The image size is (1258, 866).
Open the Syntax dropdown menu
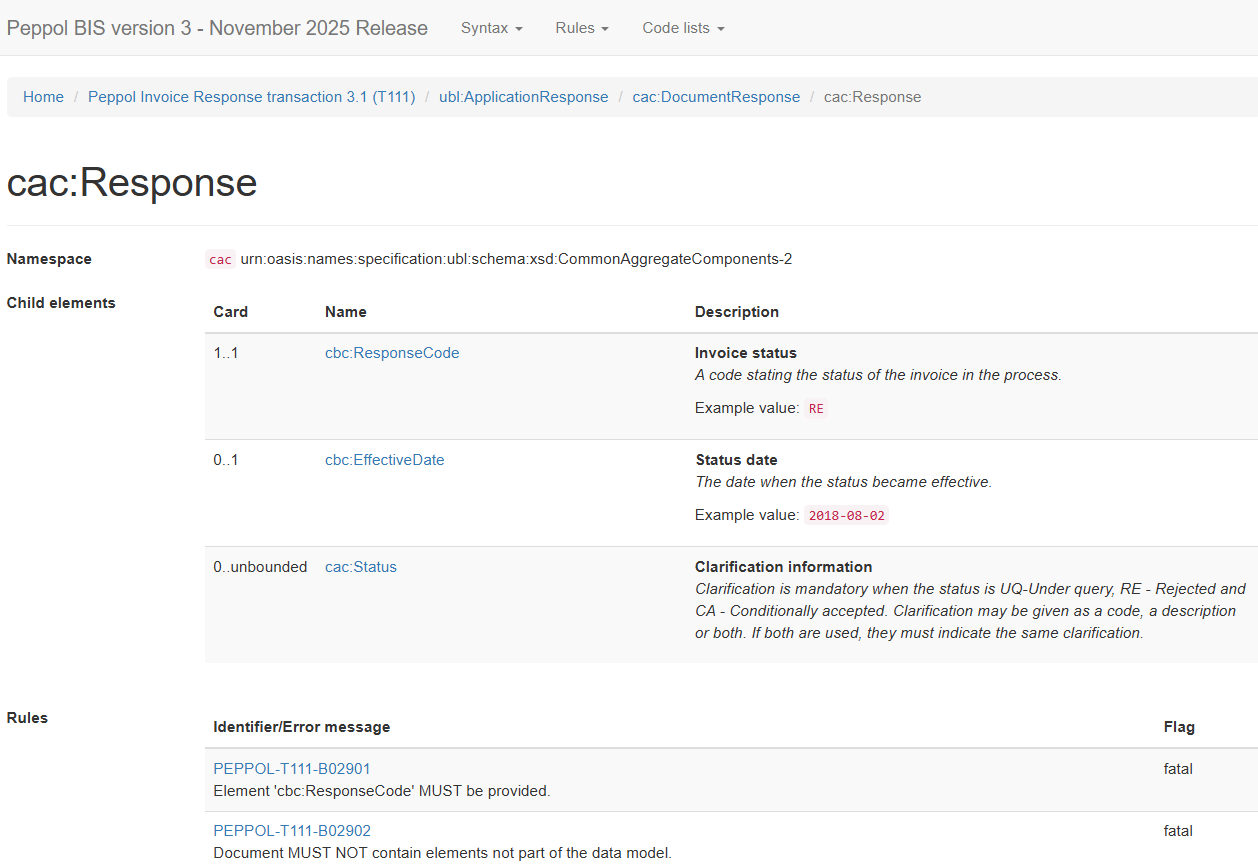[x=491, y=28]
